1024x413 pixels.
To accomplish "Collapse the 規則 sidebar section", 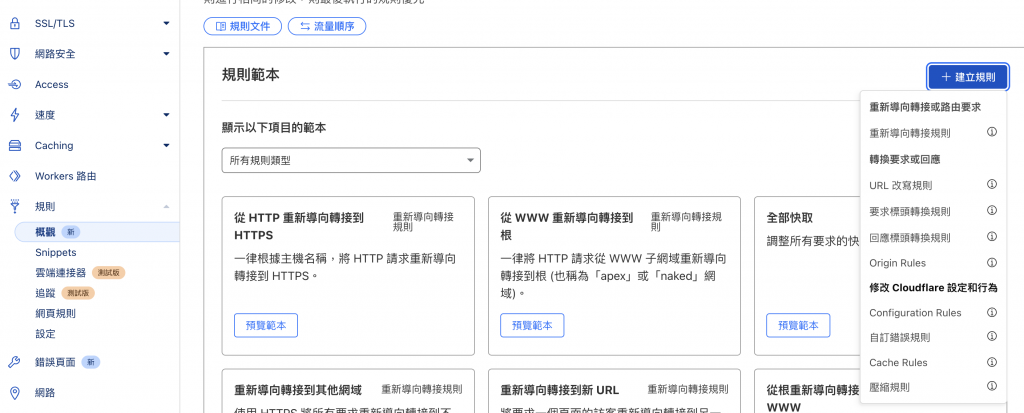I will click(x=167, y=206).
